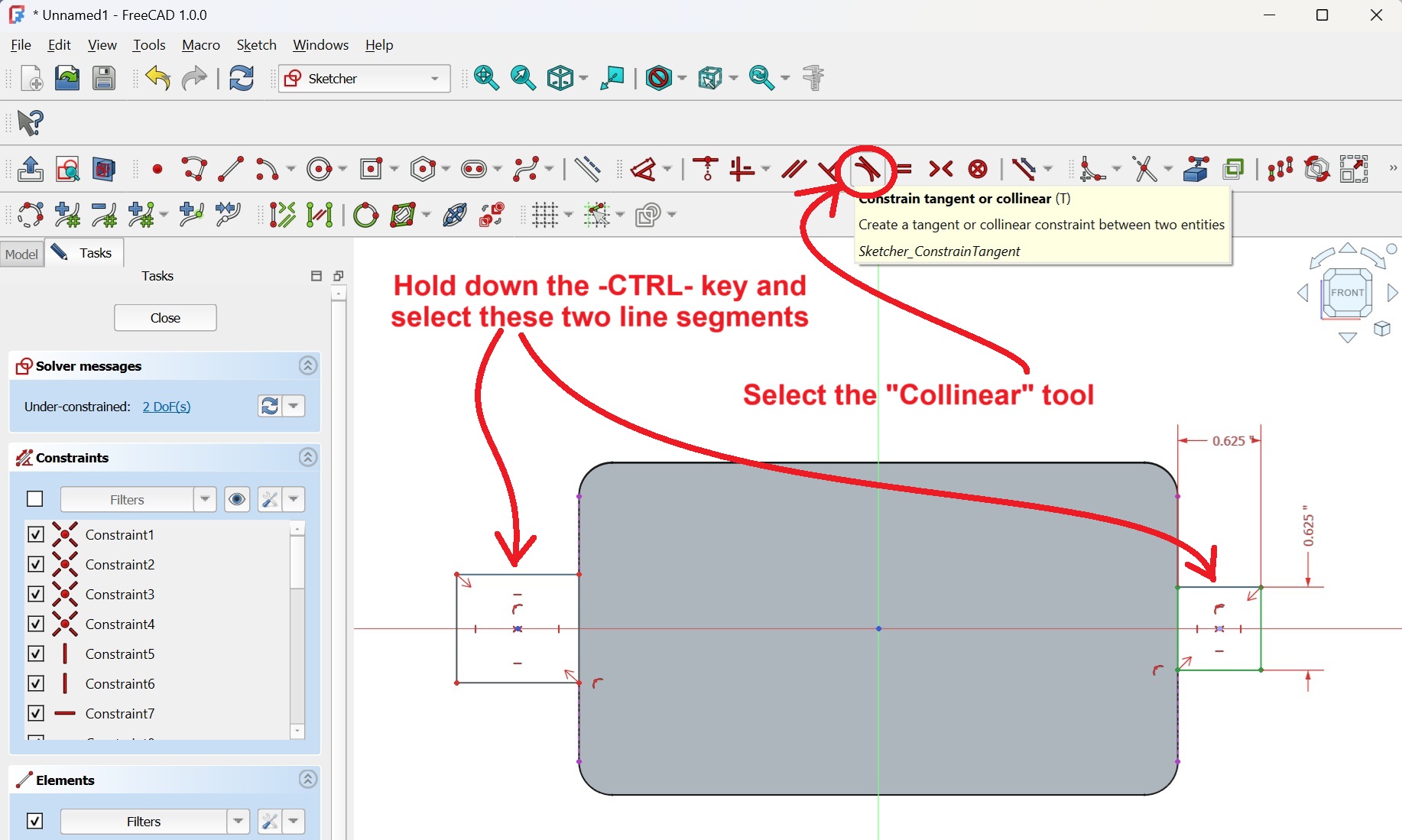The width and height of the screenshot is (1402, 840).
Task: Click the FRONT face of navigation cube
Action: (1347, 293)
